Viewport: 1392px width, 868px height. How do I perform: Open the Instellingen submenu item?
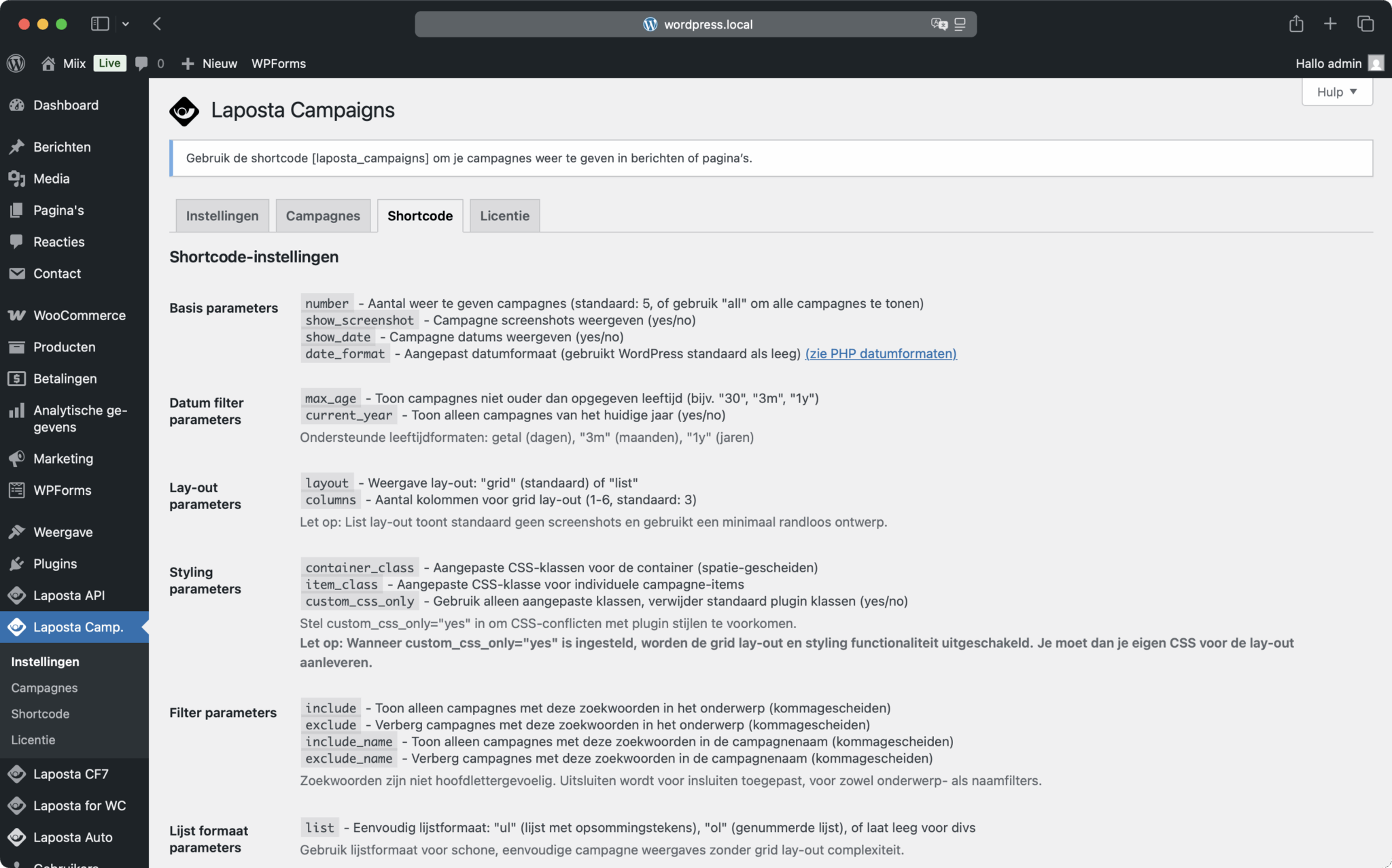[45, 661]
